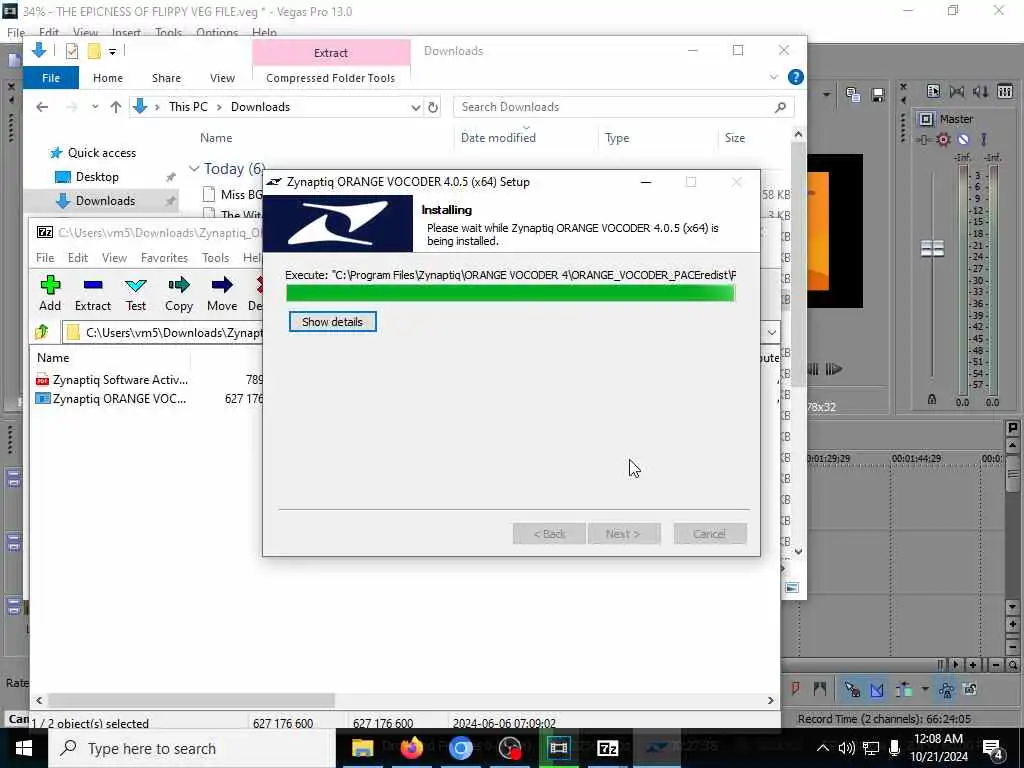Collapse the Today (6) group
Viewport: 1024px width, 768px height.
click(x=194, y=168)
